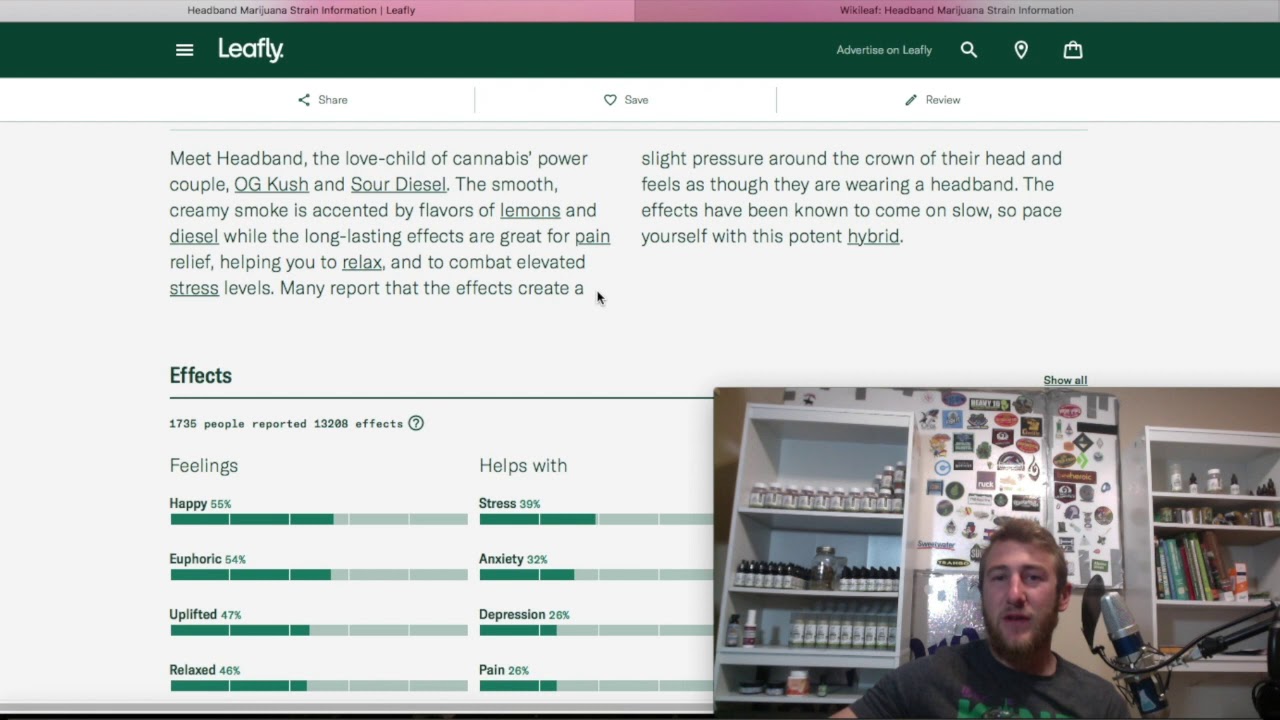Click the relax link
1280x720 pixels.
362,262
